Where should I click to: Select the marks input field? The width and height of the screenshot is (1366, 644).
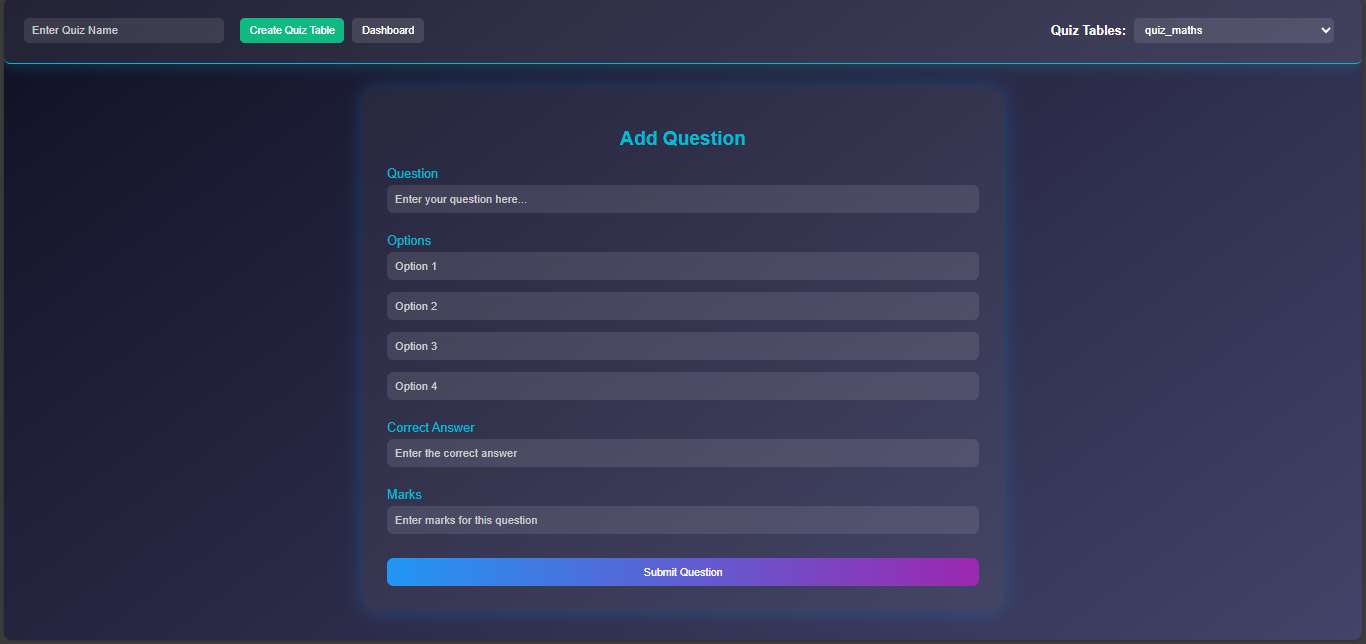point(683,520)
